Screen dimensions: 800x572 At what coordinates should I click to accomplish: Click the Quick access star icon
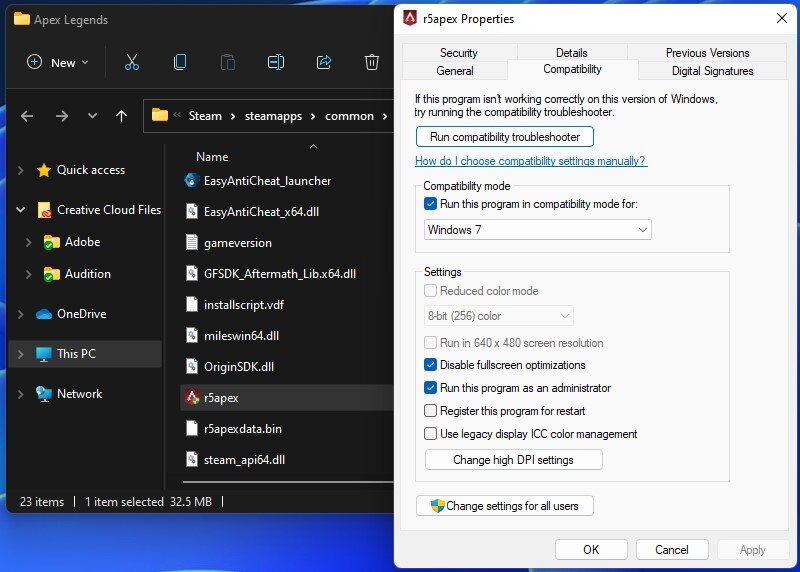[x=44, y=170]
